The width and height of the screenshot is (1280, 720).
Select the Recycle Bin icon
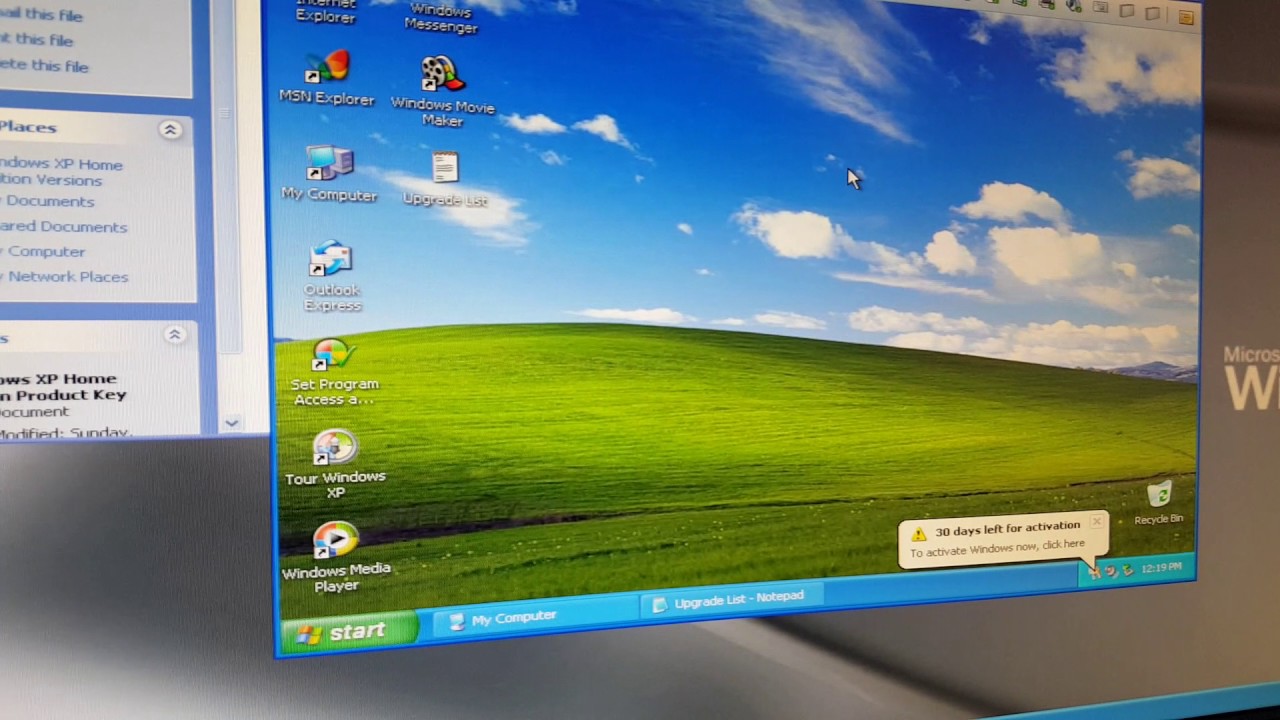pos(1159,503)
